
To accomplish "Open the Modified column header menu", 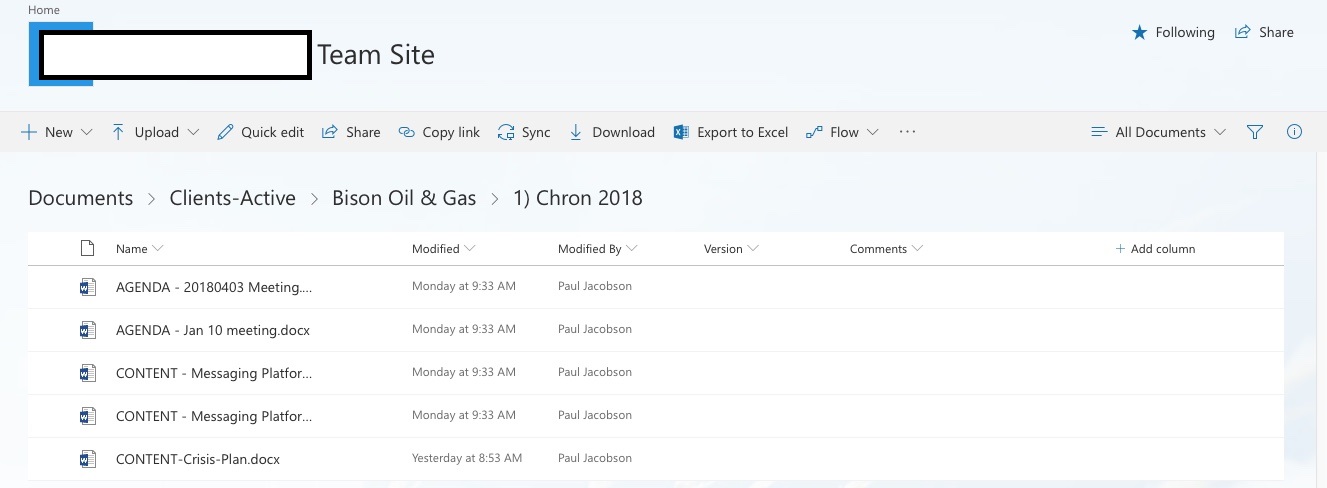I will (443, 249).
